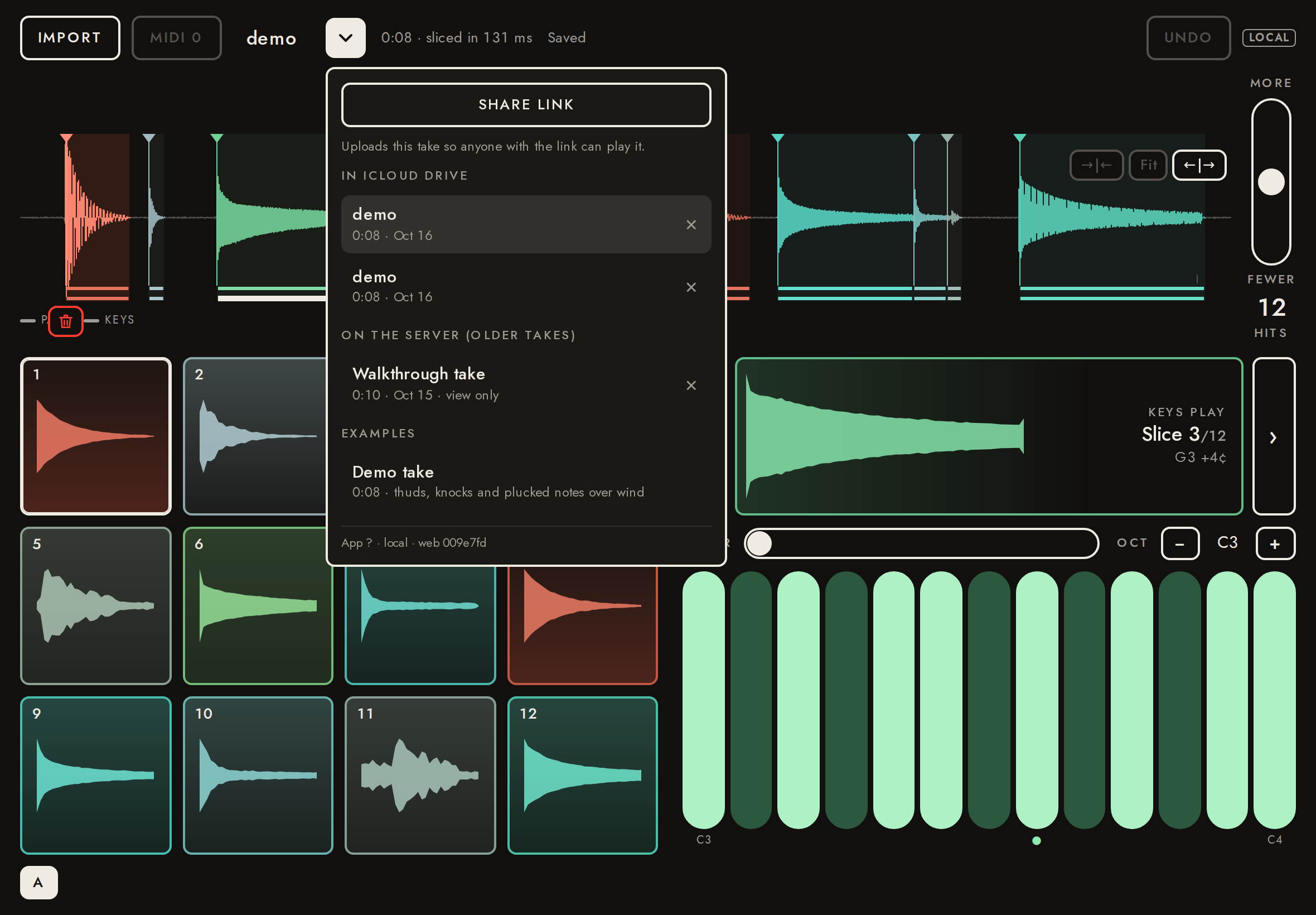Image resolution: width=1316 pixels, height=915 pixels.
Task: Trigger pad 6
Action: click(258, 606)
